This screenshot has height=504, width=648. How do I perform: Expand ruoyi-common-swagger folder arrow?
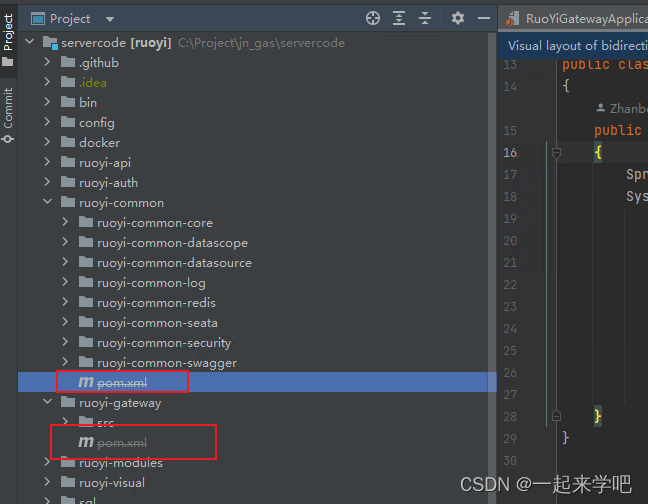65,362
